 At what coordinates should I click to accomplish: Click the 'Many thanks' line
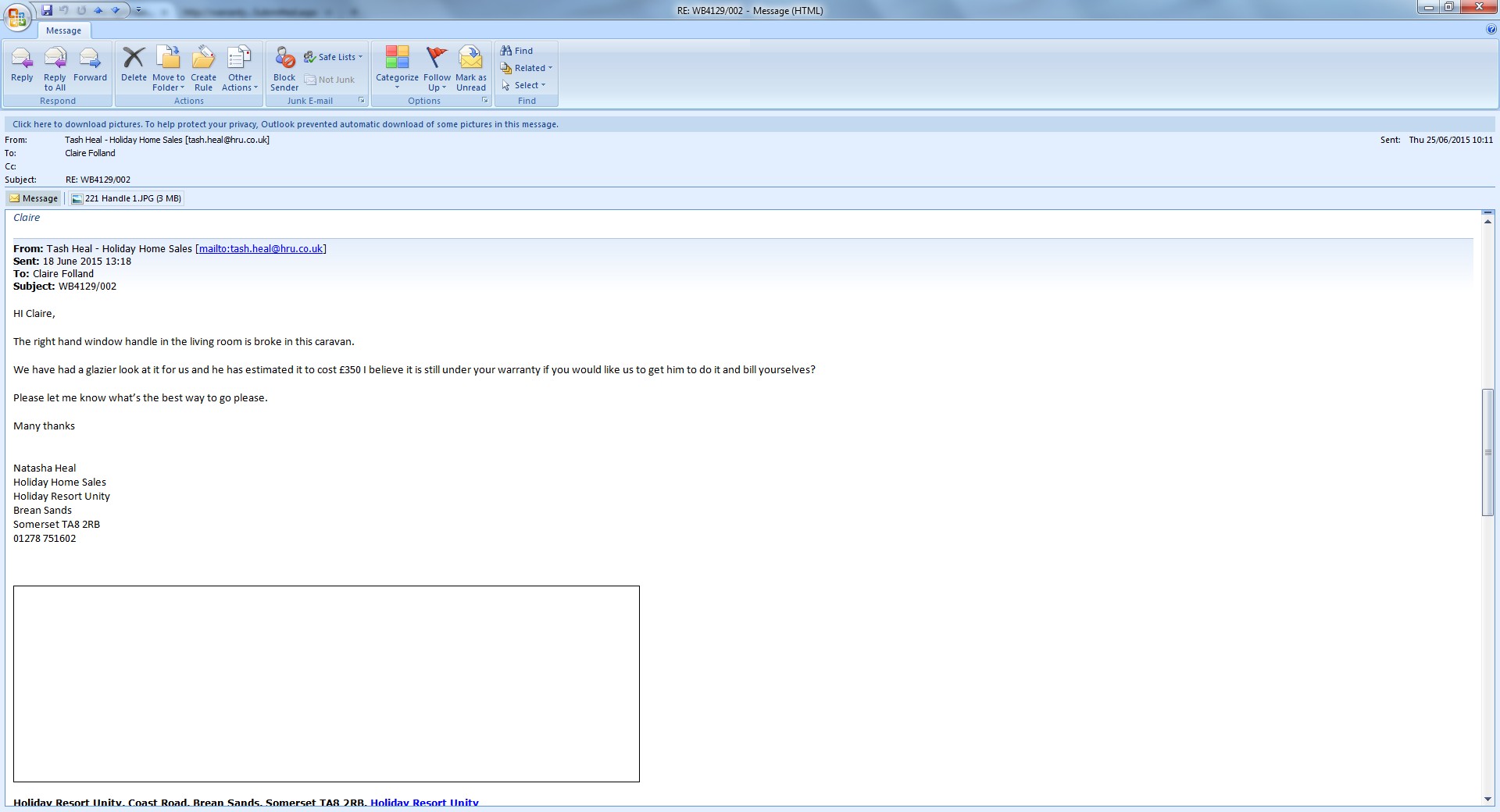pyautogui.click(x=44, y=426)
